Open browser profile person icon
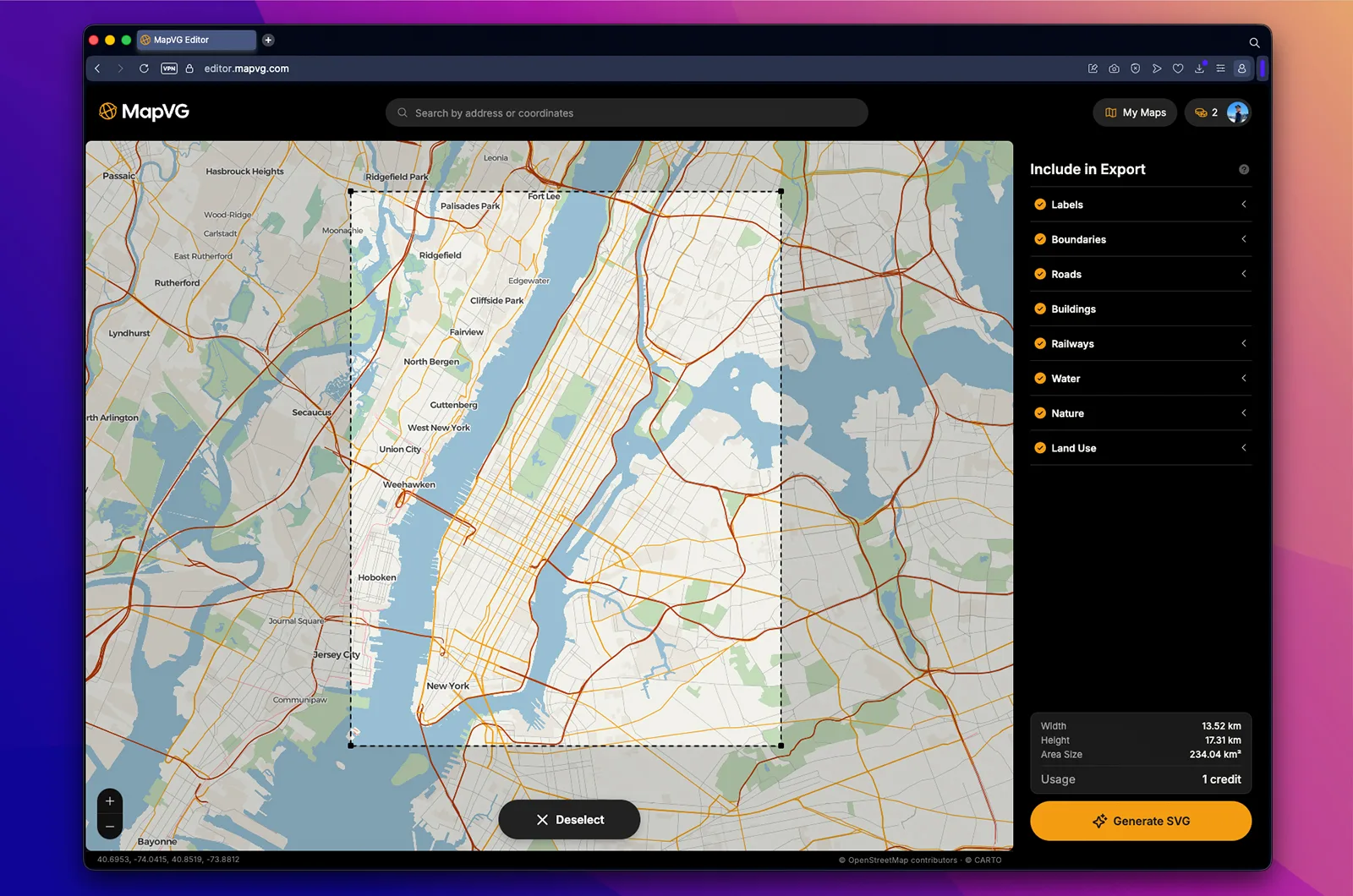1353x896 pixels. 1241,68
